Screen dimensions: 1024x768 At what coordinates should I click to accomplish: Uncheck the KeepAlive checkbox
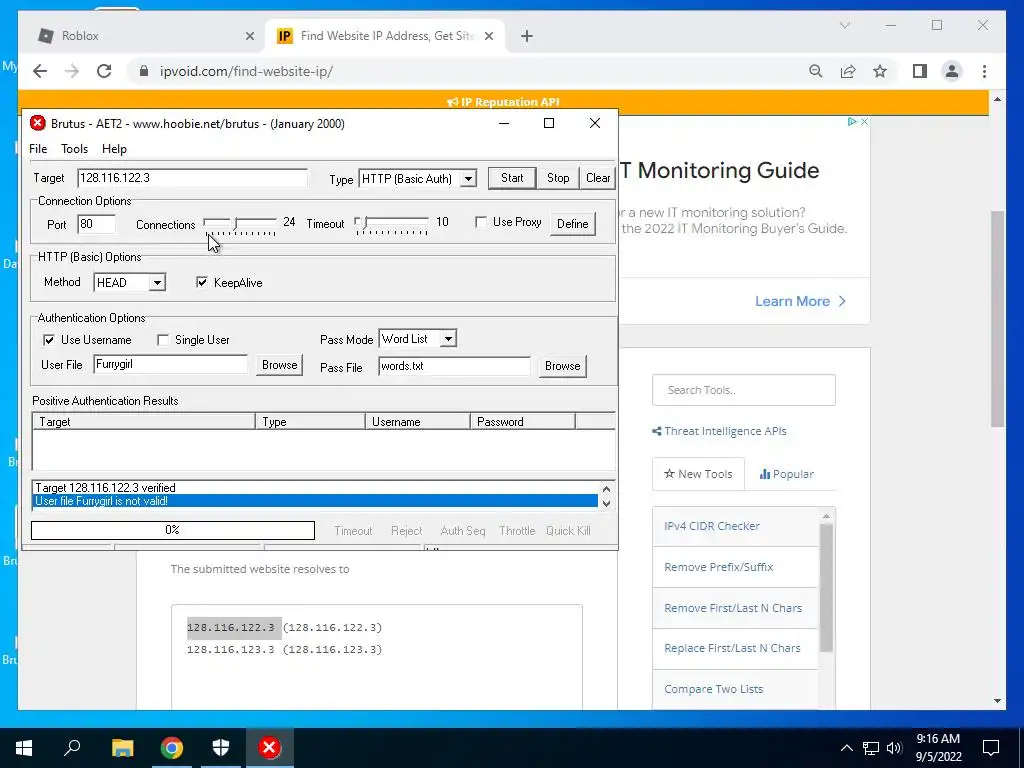click(x=202, y=282)
